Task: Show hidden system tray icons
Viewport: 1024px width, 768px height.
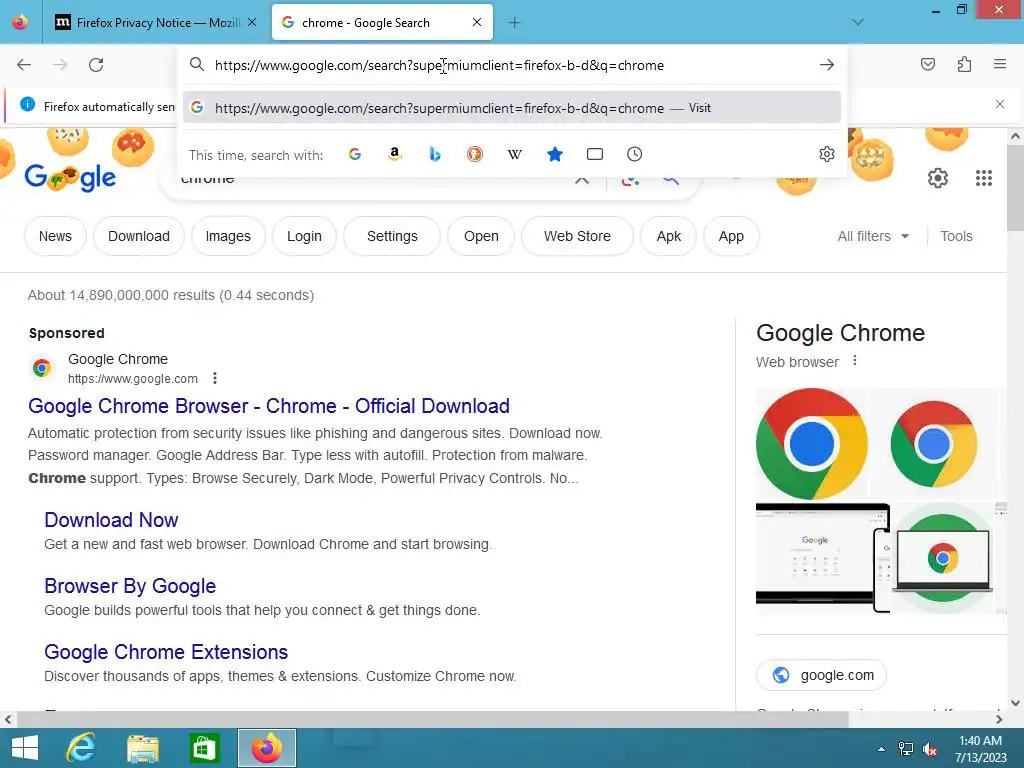Action: [x=882, y=749]
